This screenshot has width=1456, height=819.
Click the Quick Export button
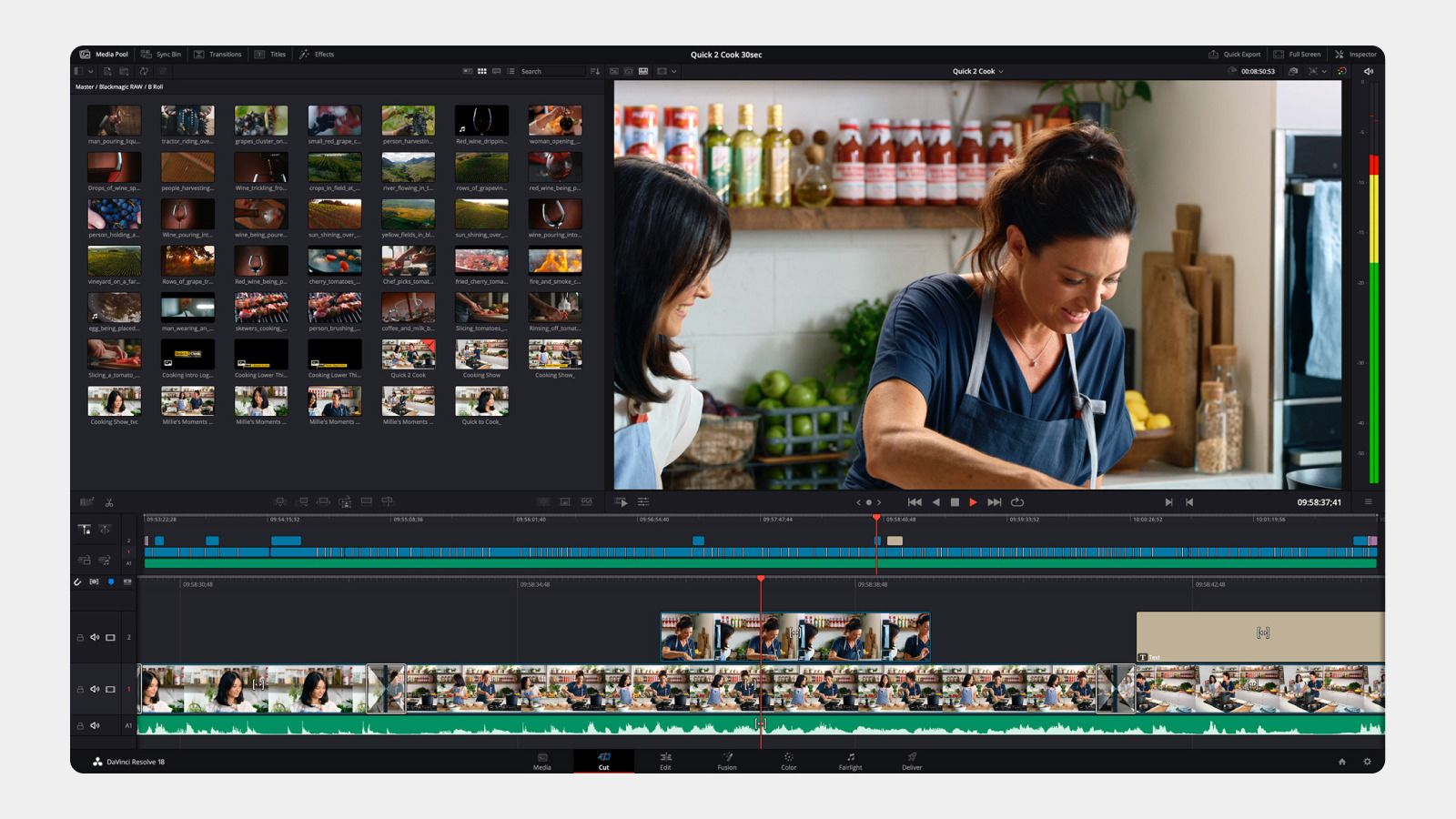(1234, 55)
